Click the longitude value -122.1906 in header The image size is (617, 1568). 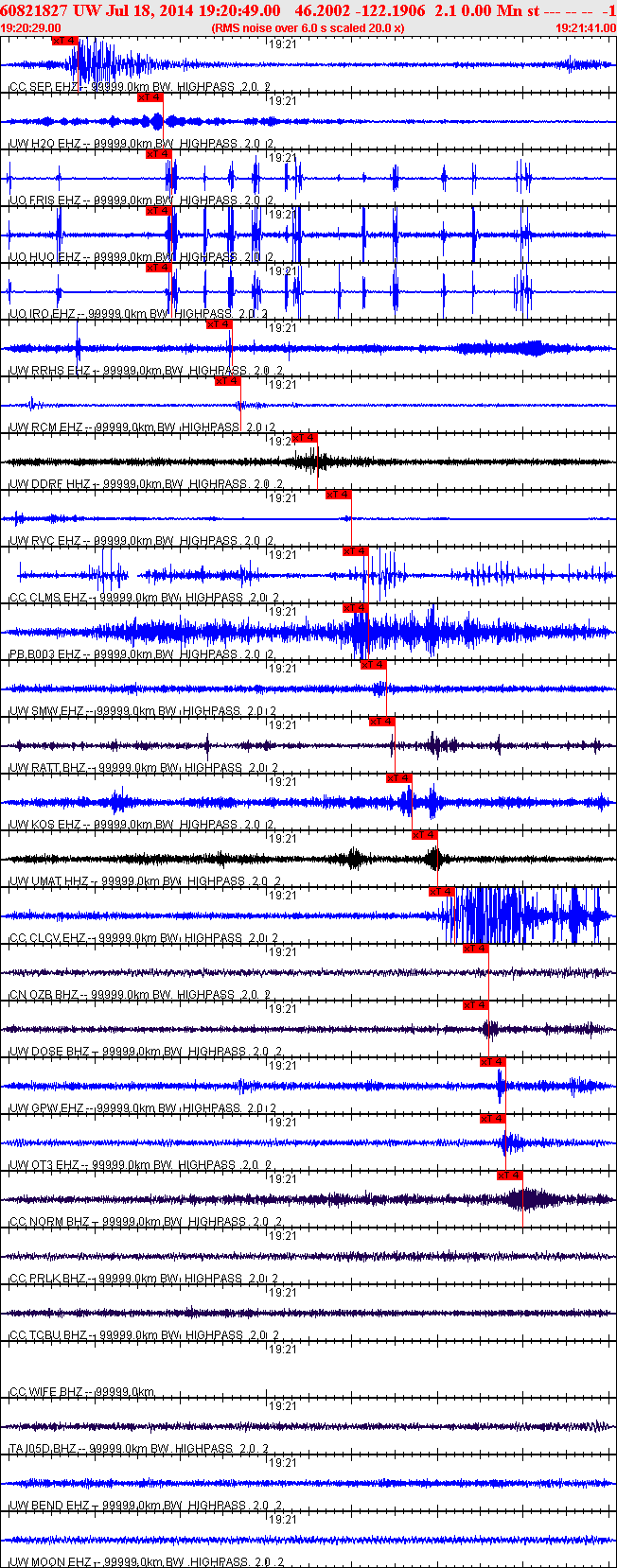click(392, 9)
